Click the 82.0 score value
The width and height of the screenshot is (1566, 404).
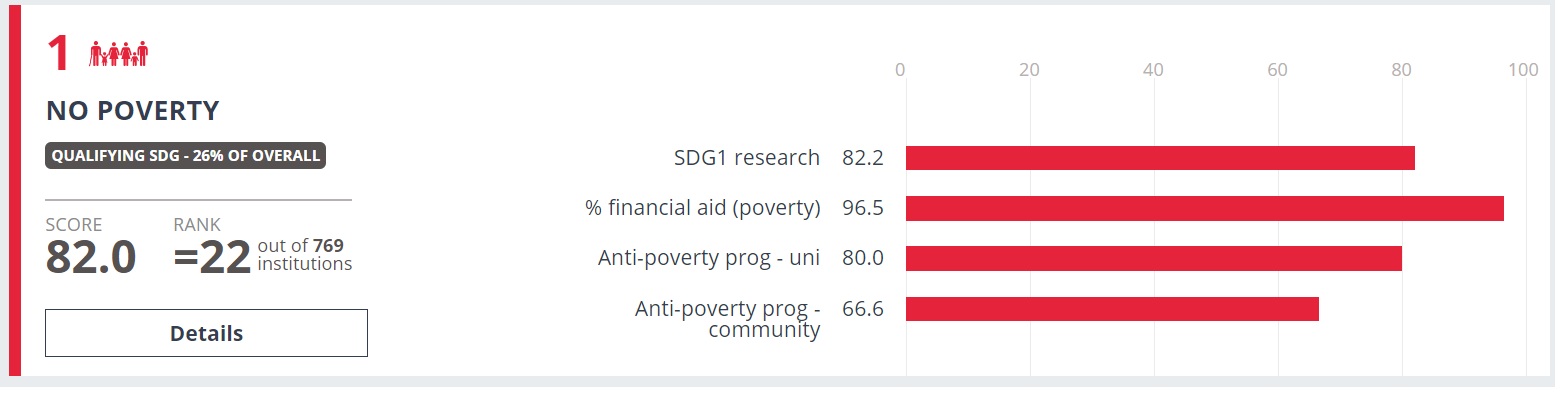pyautogui.click(x=91, y=258)
